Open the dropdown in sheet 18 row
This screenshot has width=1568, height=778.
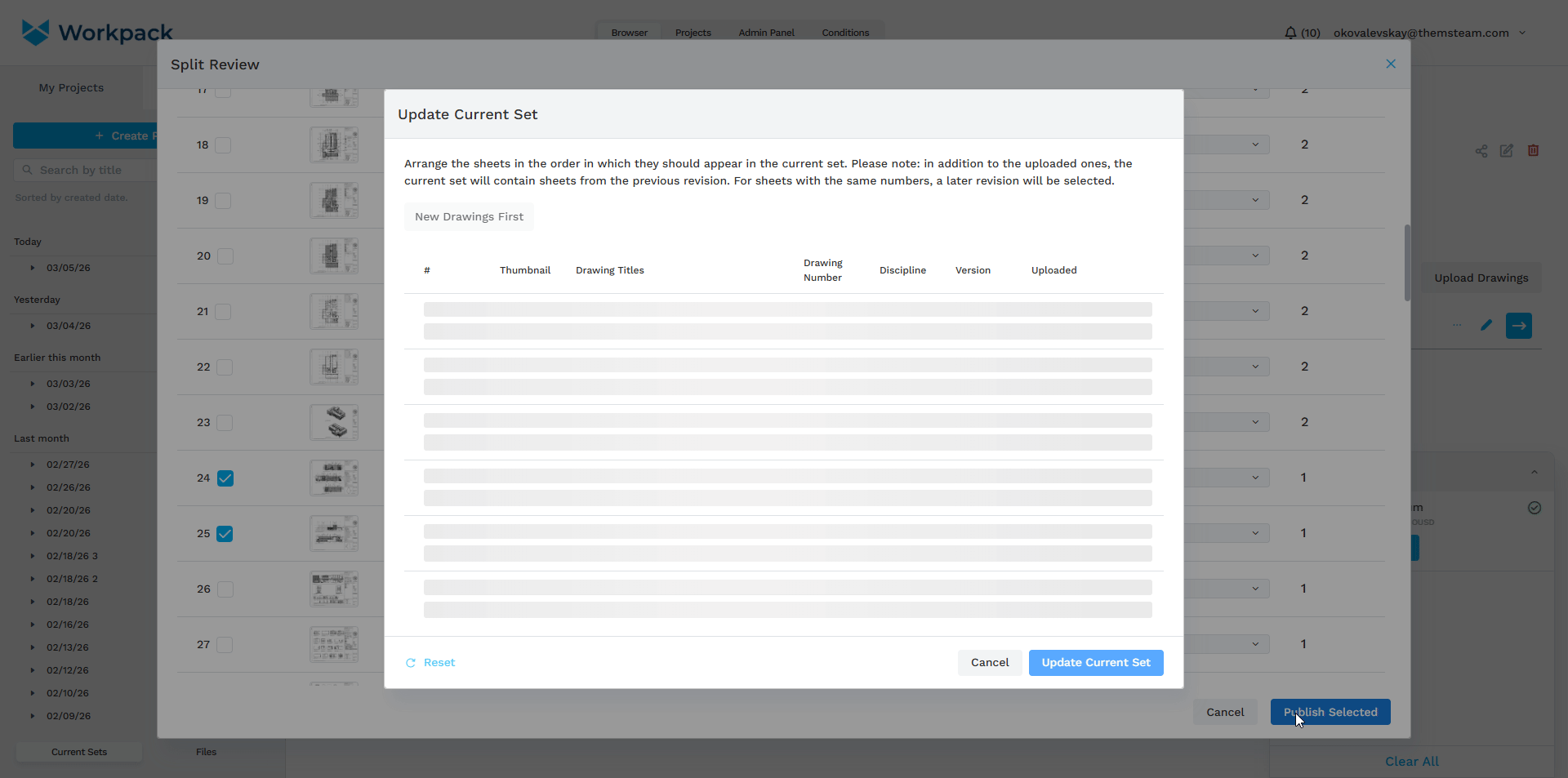1254,144
